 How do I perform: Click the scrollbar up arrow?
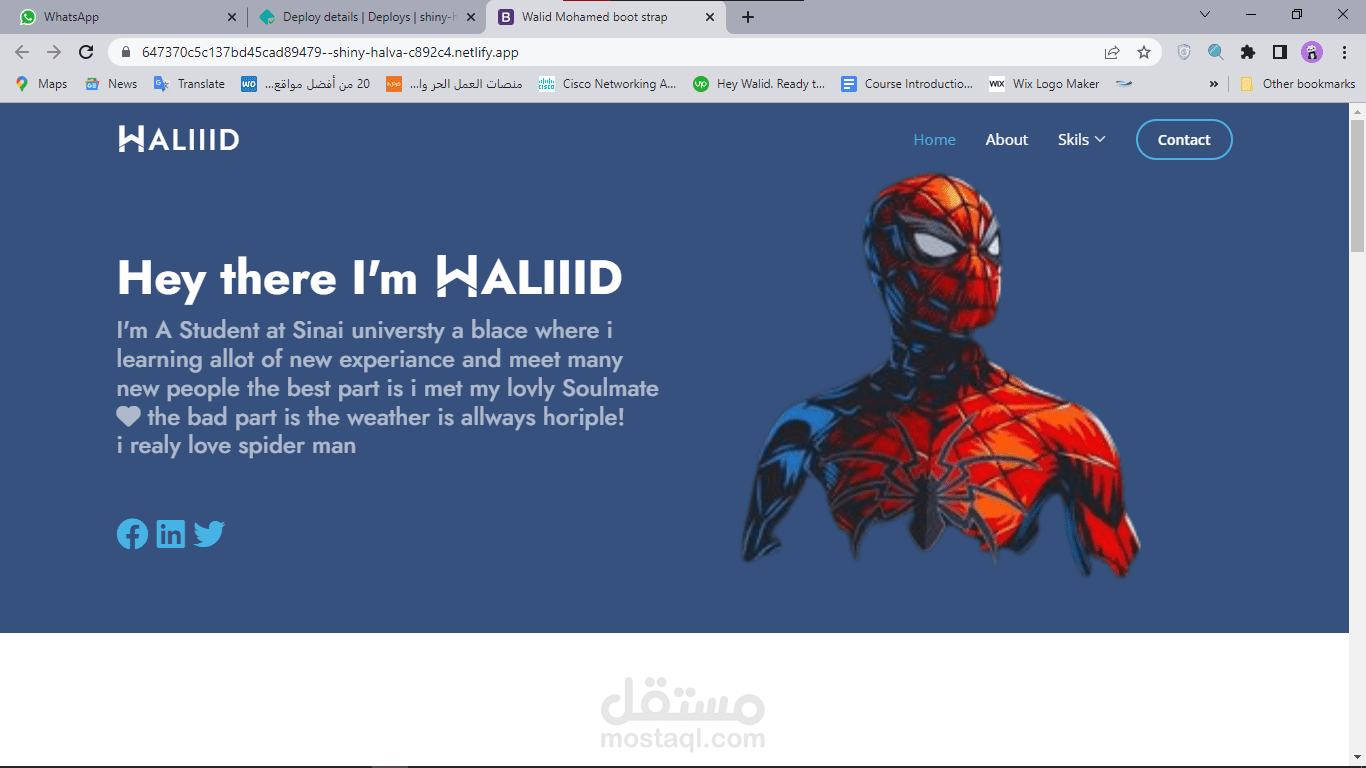(1357, 110)
